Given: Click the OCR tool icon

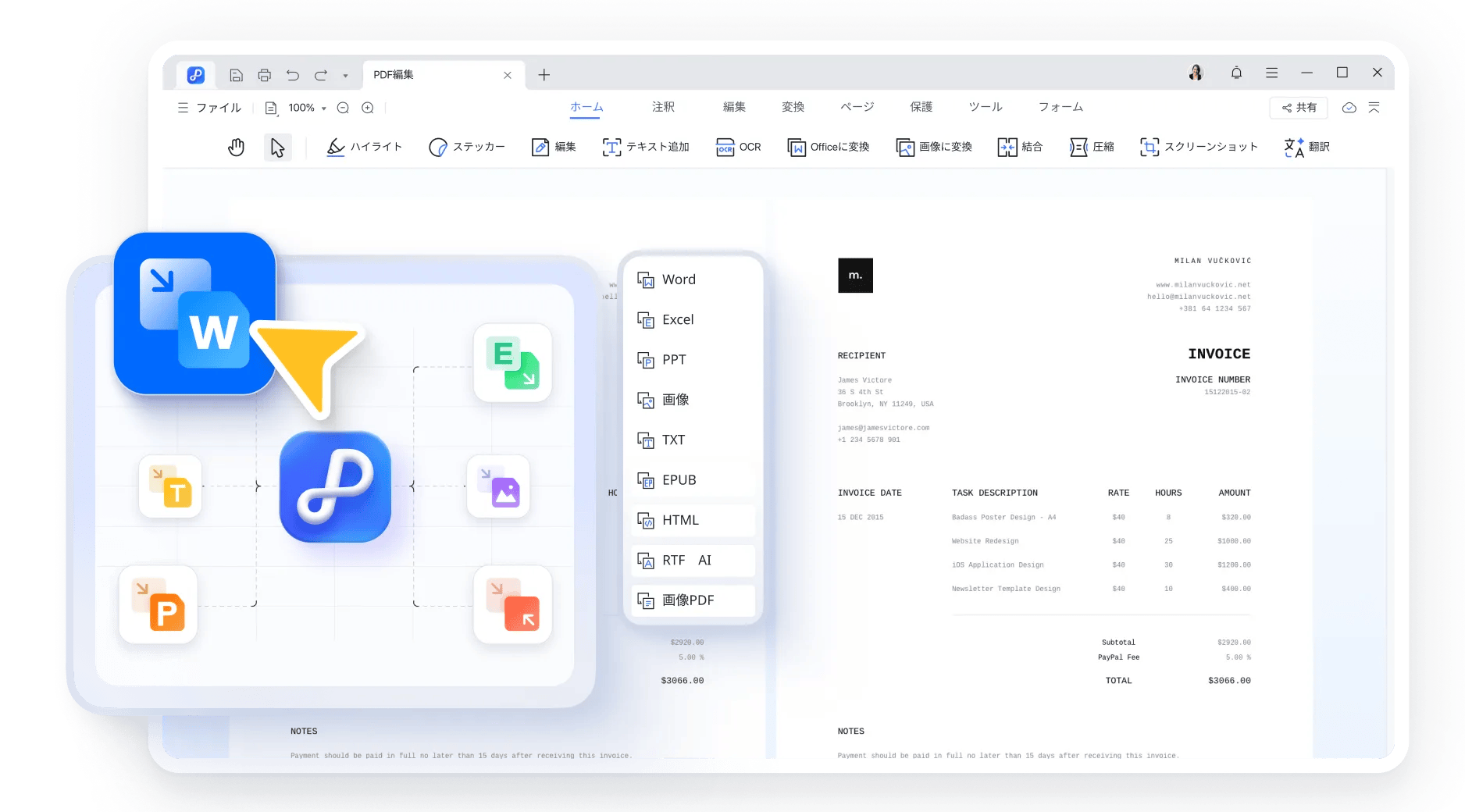Looking at the screenshot, I should 725,147.
